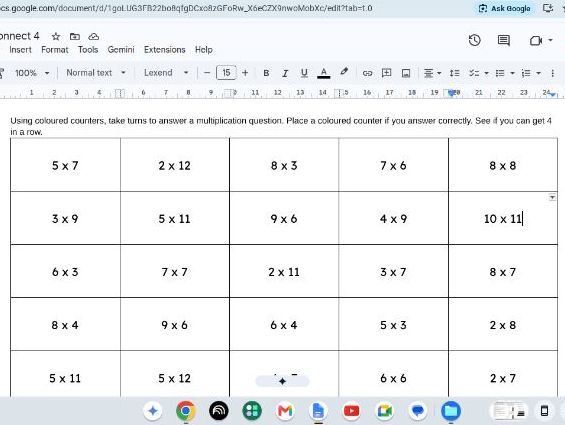Open the Insert menu
Image resolution: width=565 pixels, height=425 pixels.
tap(20, 50)
